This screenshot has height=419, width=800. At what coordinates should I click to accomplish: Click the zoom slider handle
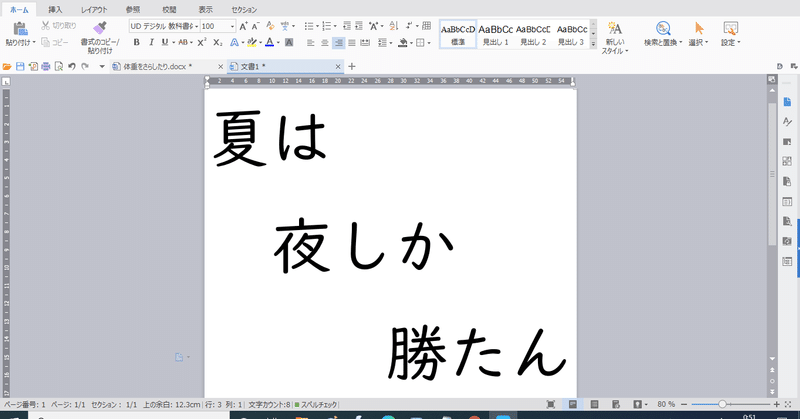[x=722, y=404]
